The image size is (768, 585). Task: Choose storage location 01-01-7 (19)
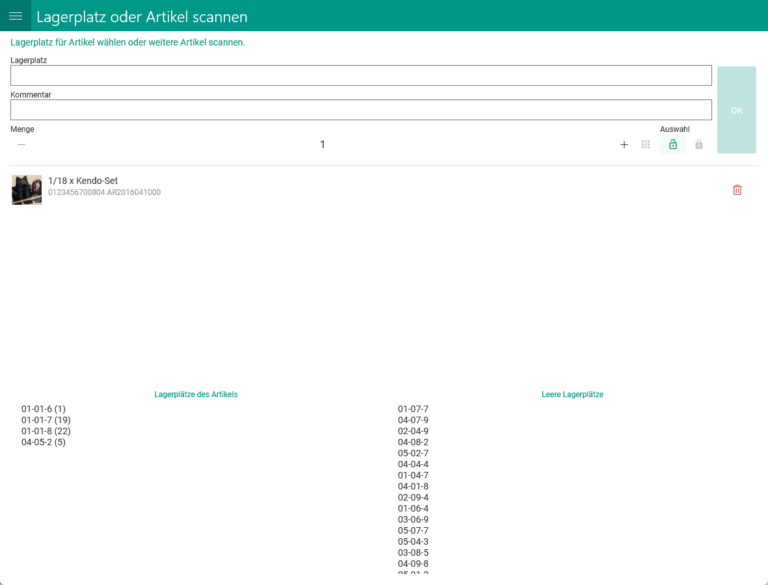pyautogui.click(x=45, y=420)
